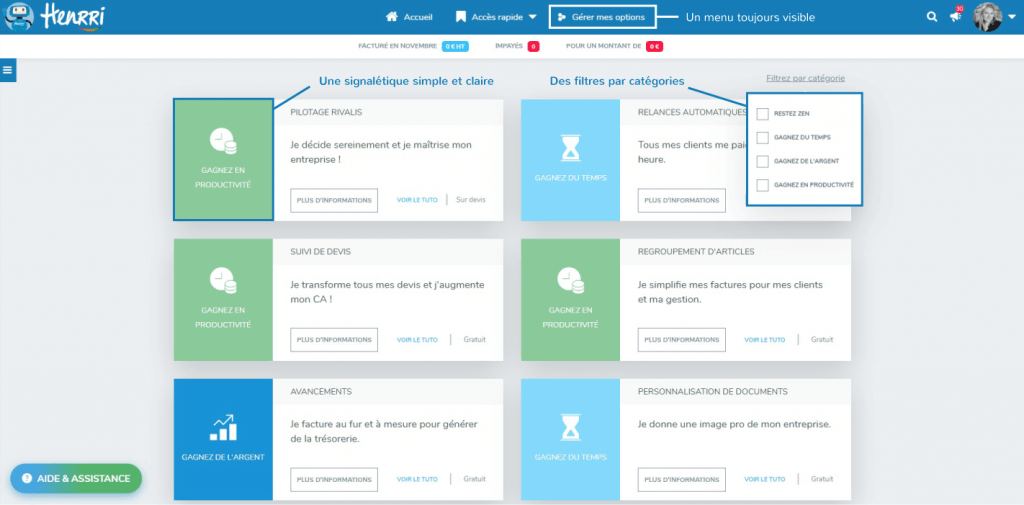
Task: Open Gérer mes options menu
Action: tap(602, 17)
